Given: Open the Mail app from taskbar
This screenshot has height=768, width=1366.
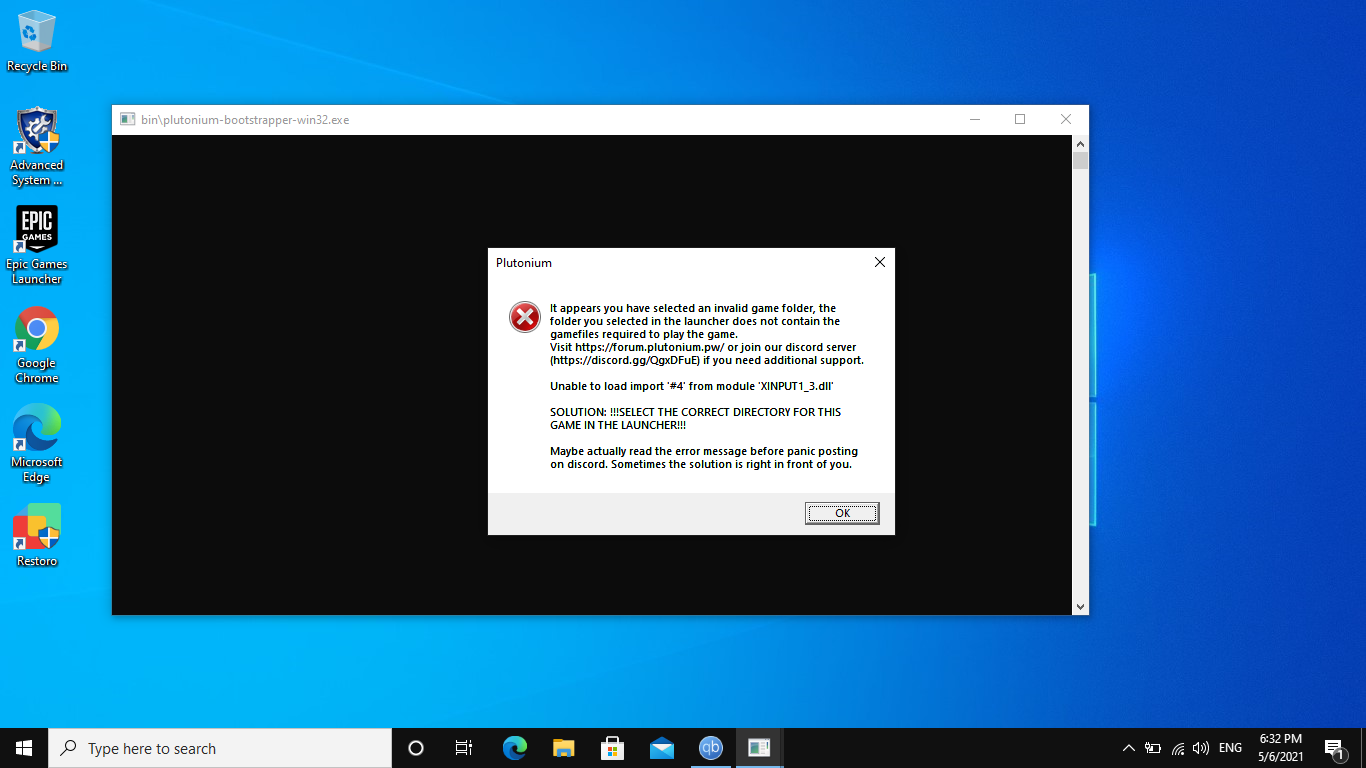Looking at the screenshot, I should 661,748.
